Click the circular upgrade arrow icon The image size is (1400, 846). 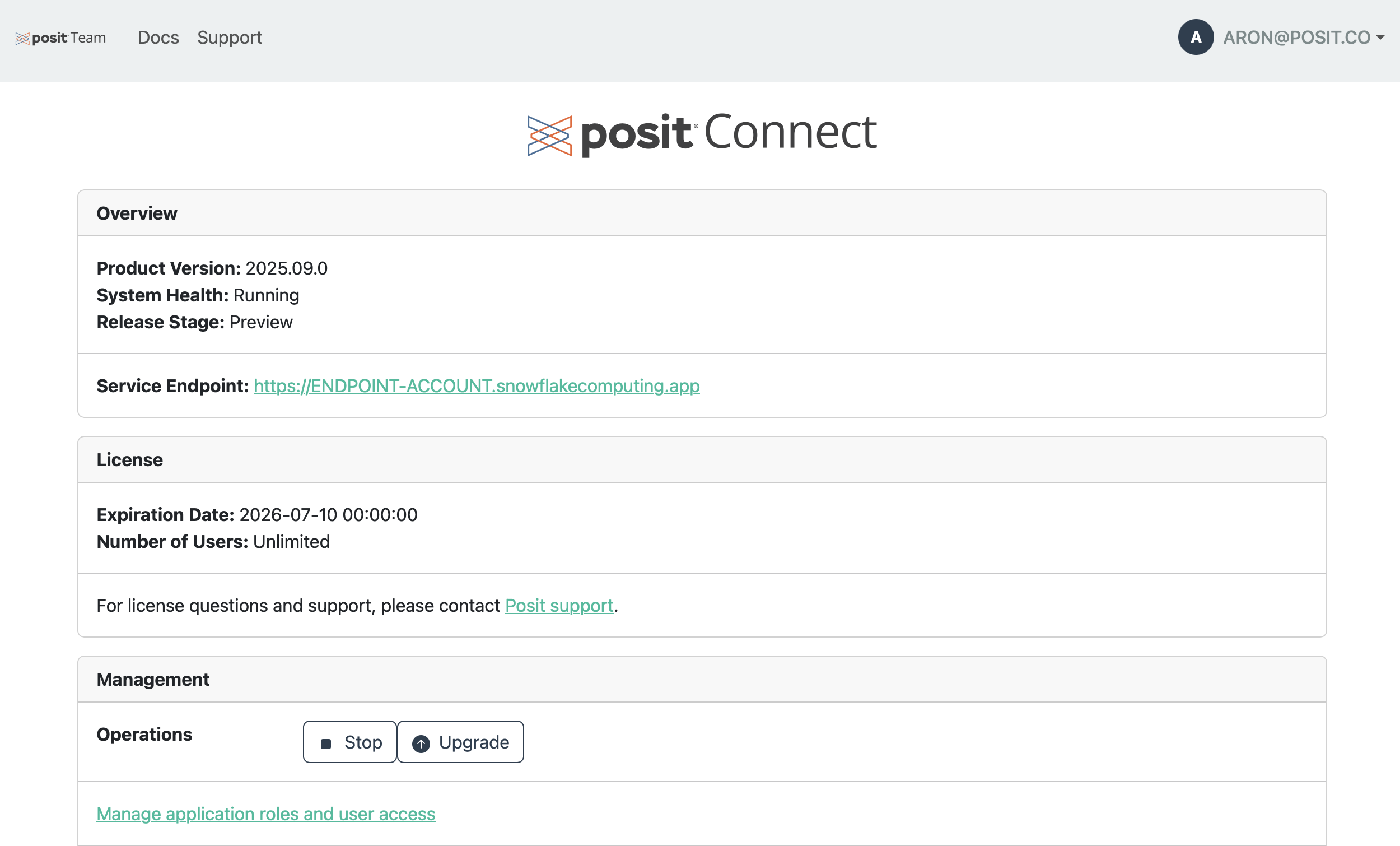coord(421,742)
